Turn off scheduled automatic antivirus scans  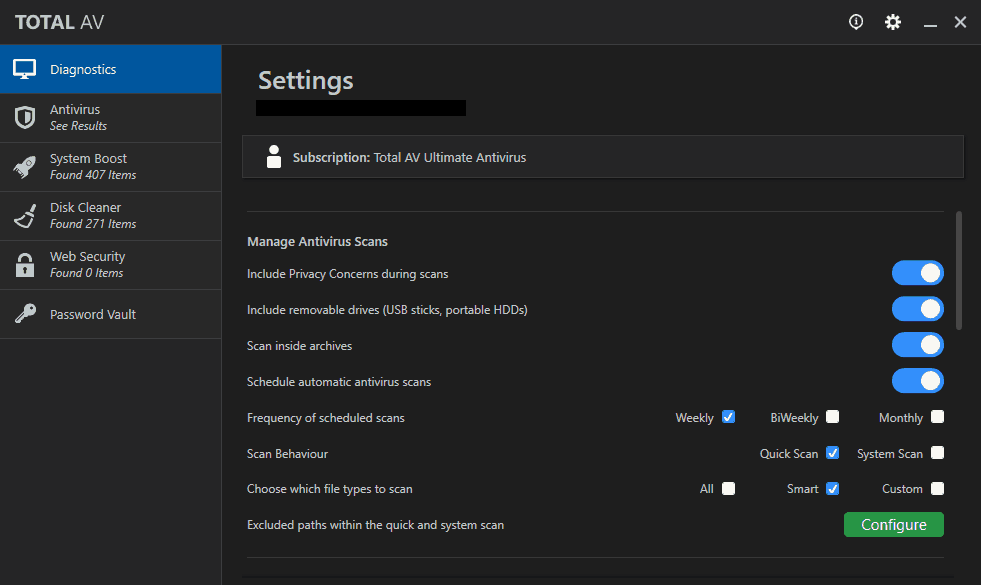(917, 380)
